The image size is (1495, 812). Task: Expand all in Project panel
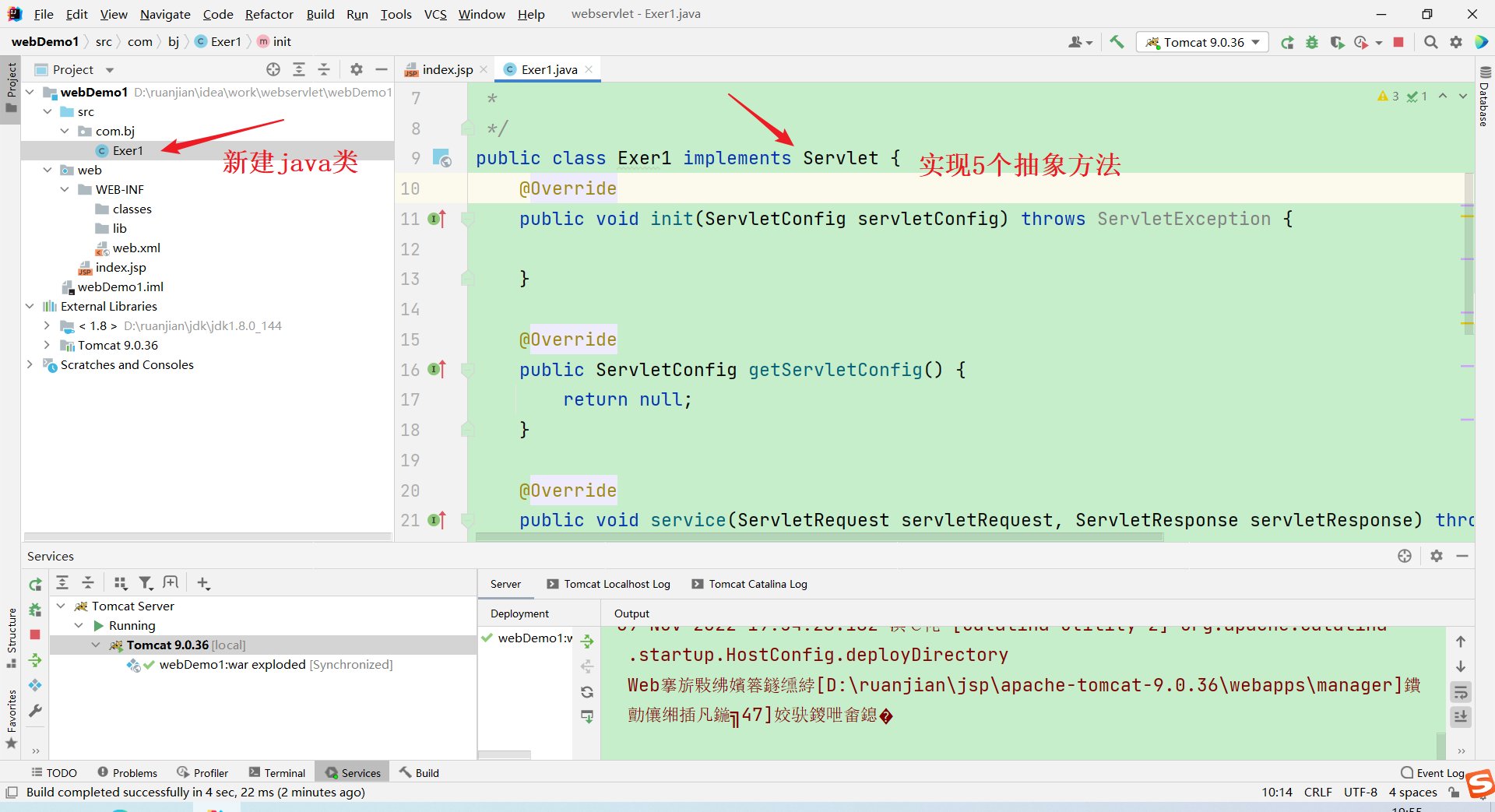click(299, 69)
